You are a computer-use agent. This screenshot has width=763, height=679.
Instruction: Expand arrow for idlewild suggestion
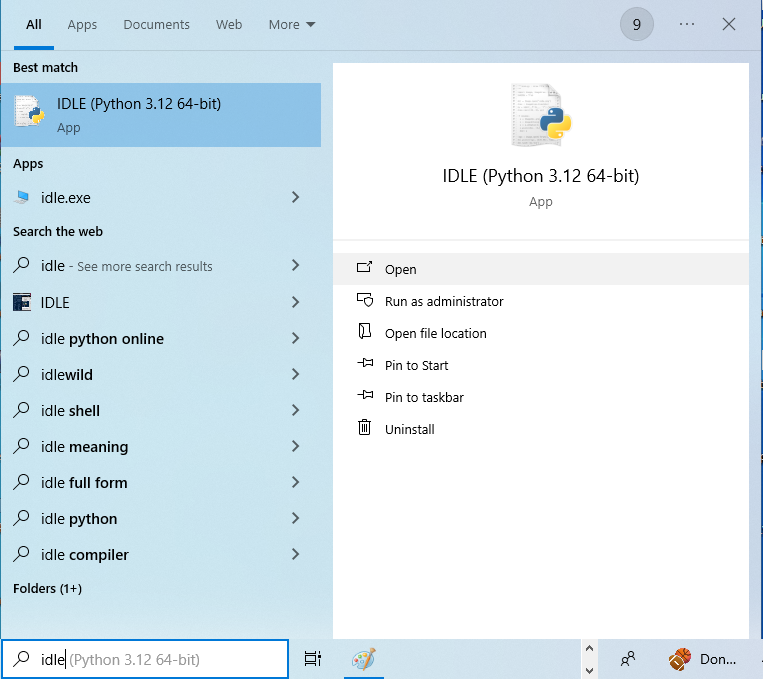point(295,374)
